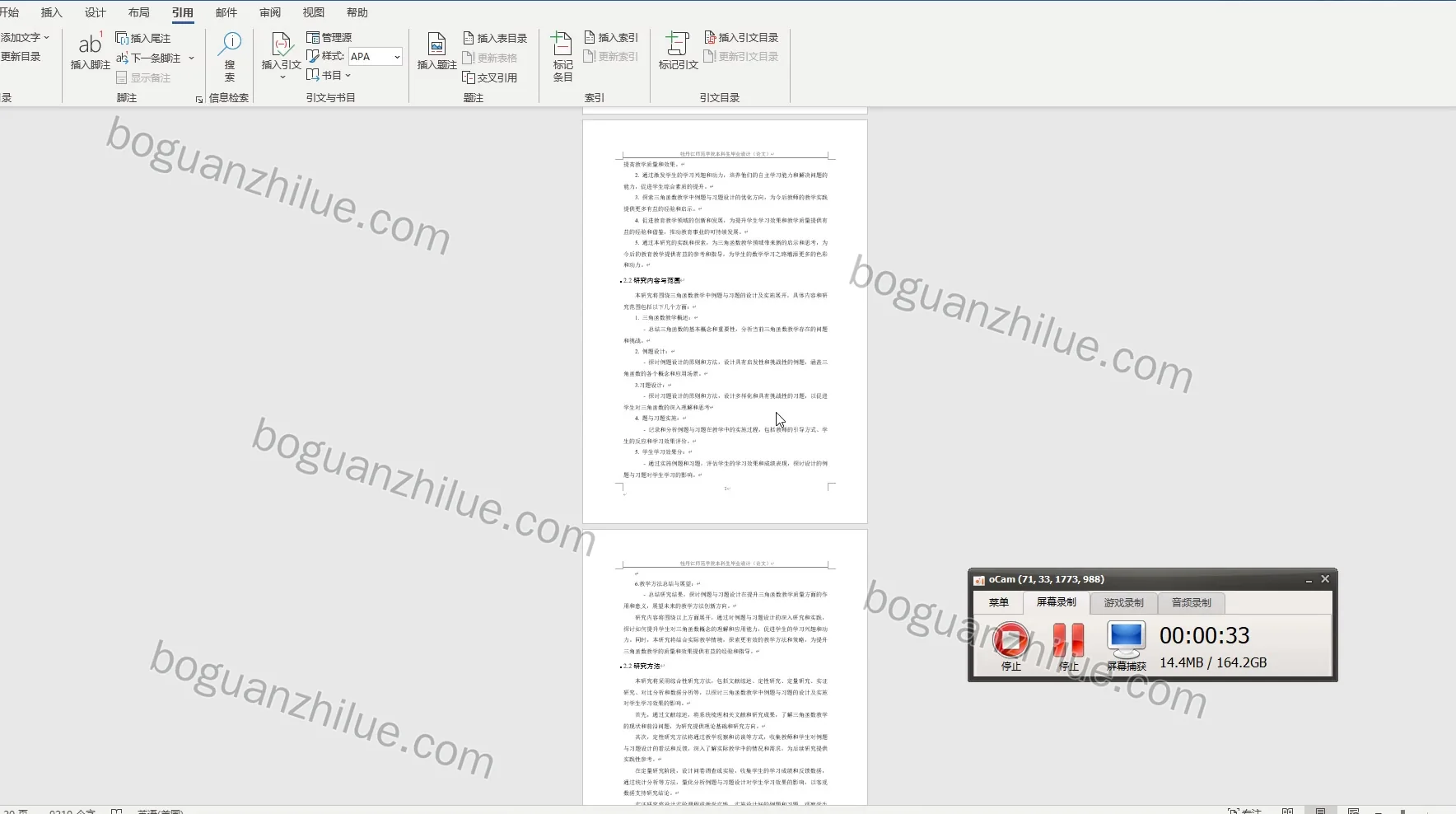Close the oCam recorder window
Screen dimensions: 1456x814
pyautogui.click(x=1325, y=579)
